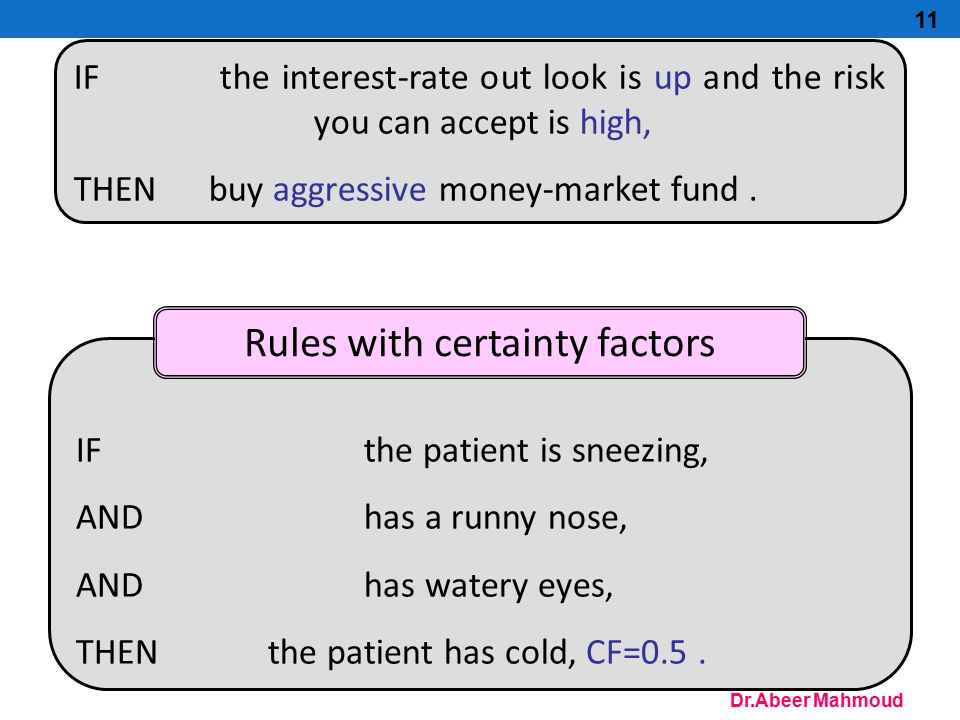Click 'the patient is sneezing,' line
960x720 pixels.
[x=536, y=451]
